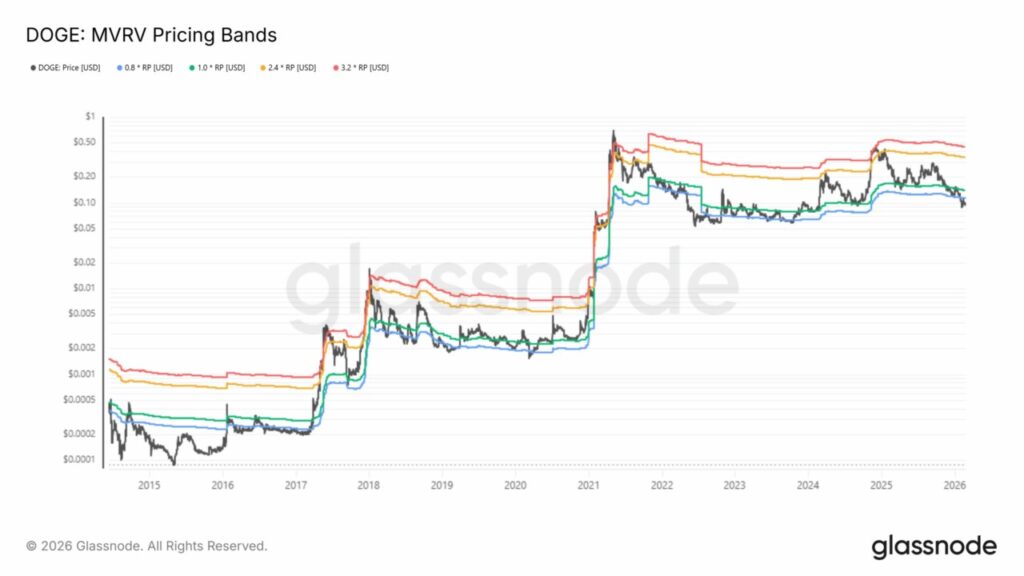Viewport: 1024px width, 576px height.
Task: Click the orange 2.4 * RP legend dot
Action: point(262,68)
